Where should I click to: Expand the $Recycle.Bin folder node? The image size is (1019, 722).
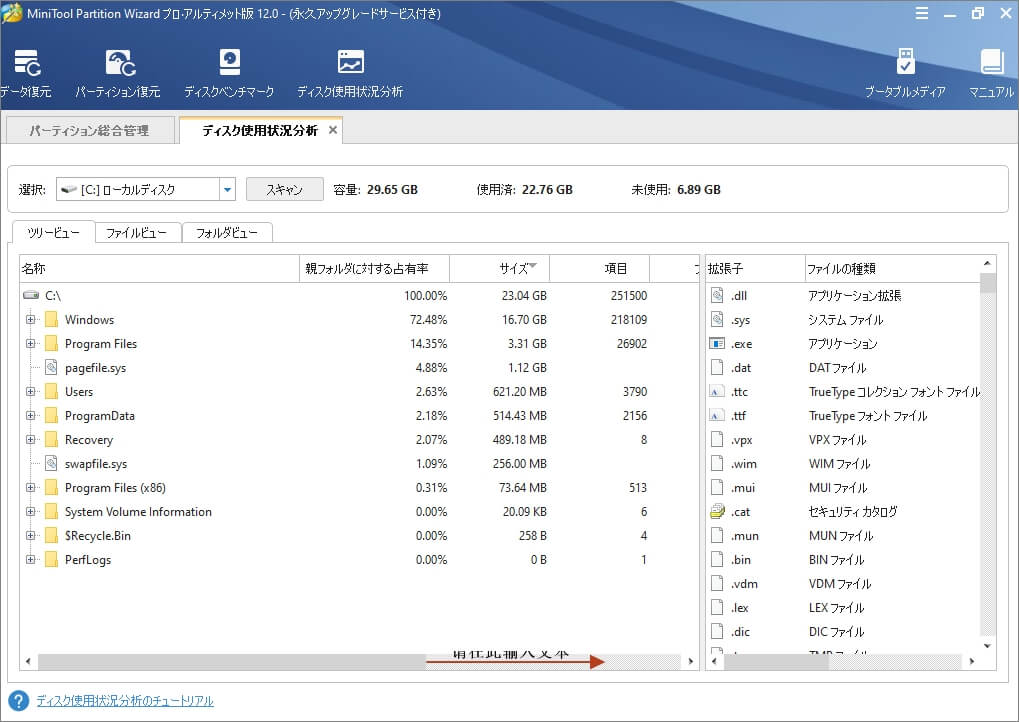click(x=30, y=535)
